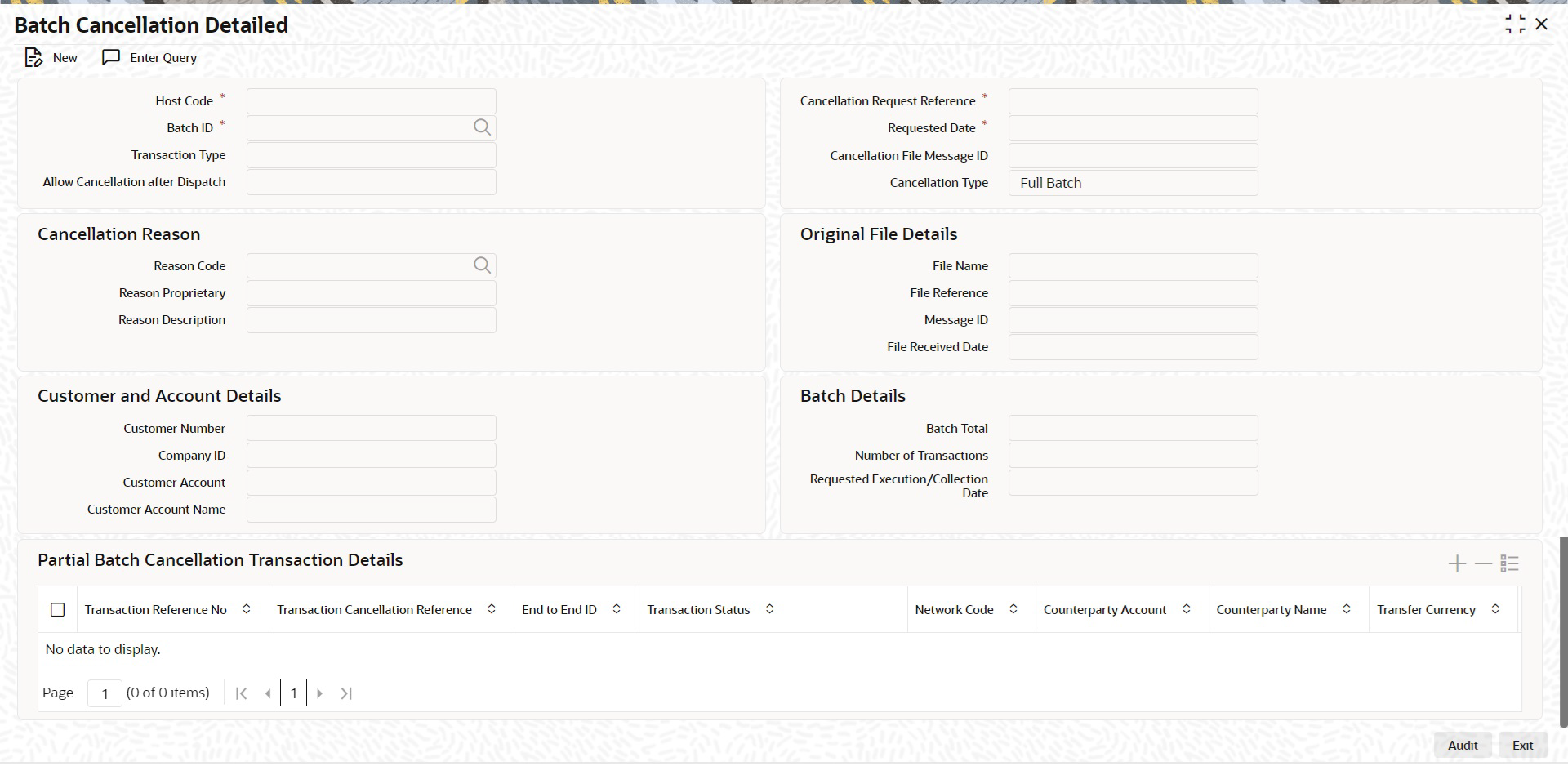Click the New document icon

coord(33,58)
